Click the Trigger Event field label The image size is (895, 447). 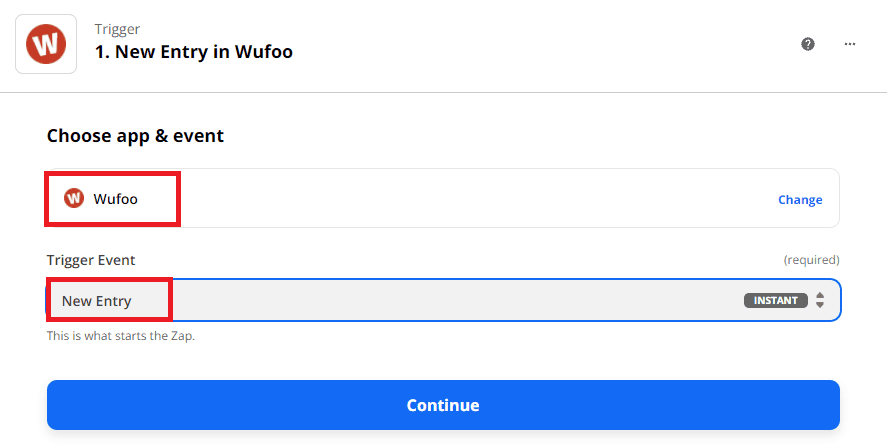91,260
